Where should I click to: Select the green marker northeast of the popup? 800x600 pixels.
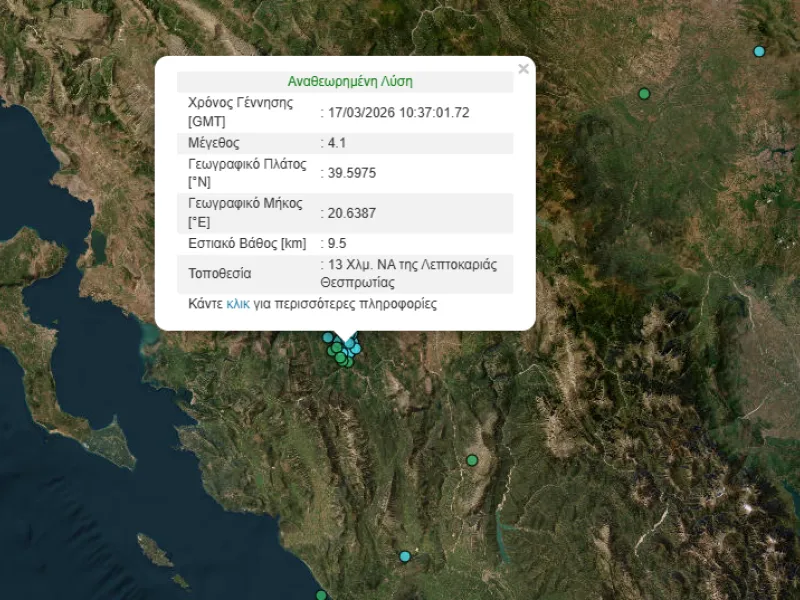[644, 94]
